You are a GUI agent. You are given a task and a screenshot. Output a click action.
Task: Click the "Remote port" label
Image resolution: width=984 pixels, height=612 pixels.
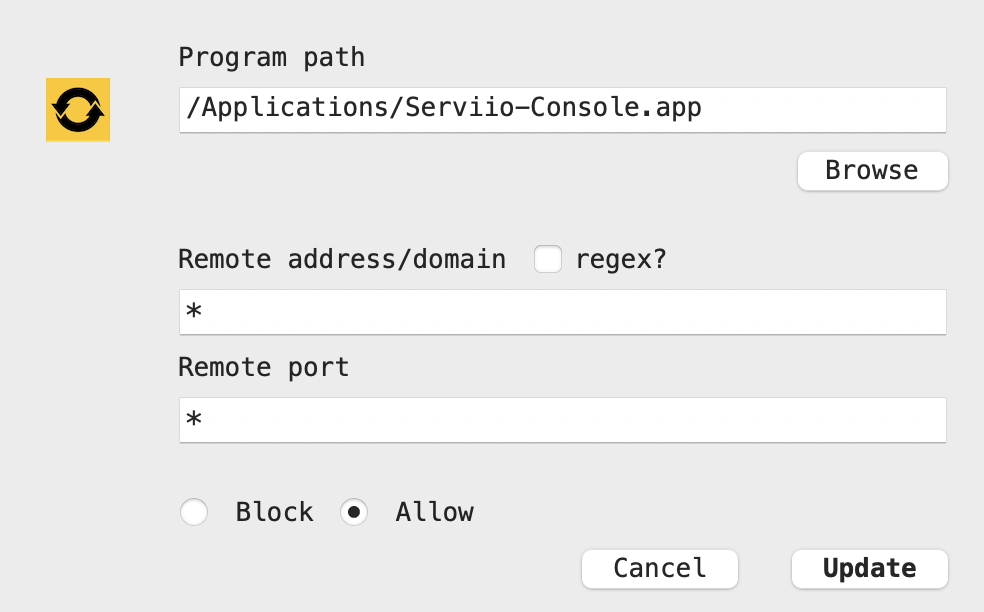click(x=264, y=367)
